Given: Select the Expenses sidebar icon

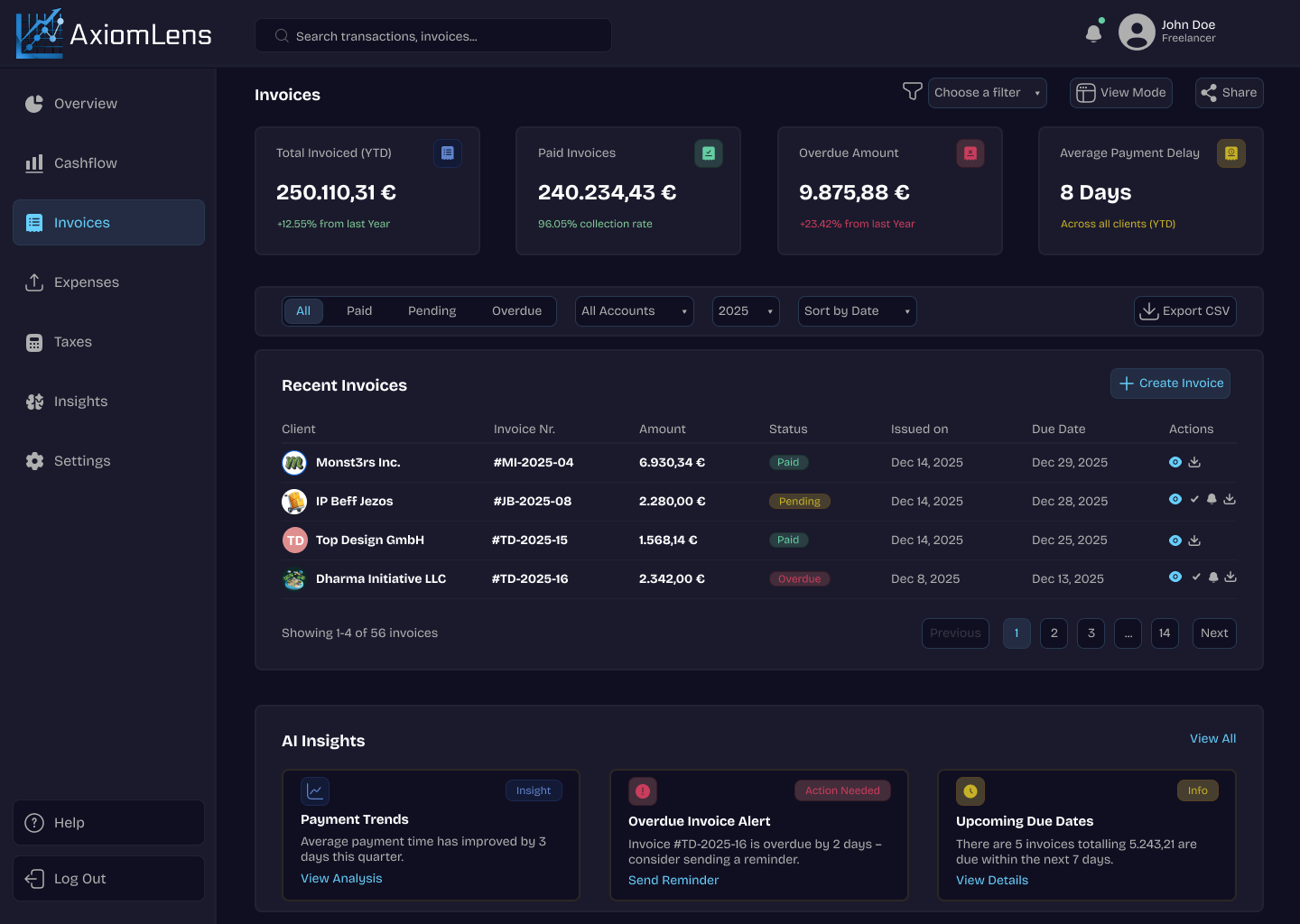Looking at the screenshot, I should (x=34, y=282).
